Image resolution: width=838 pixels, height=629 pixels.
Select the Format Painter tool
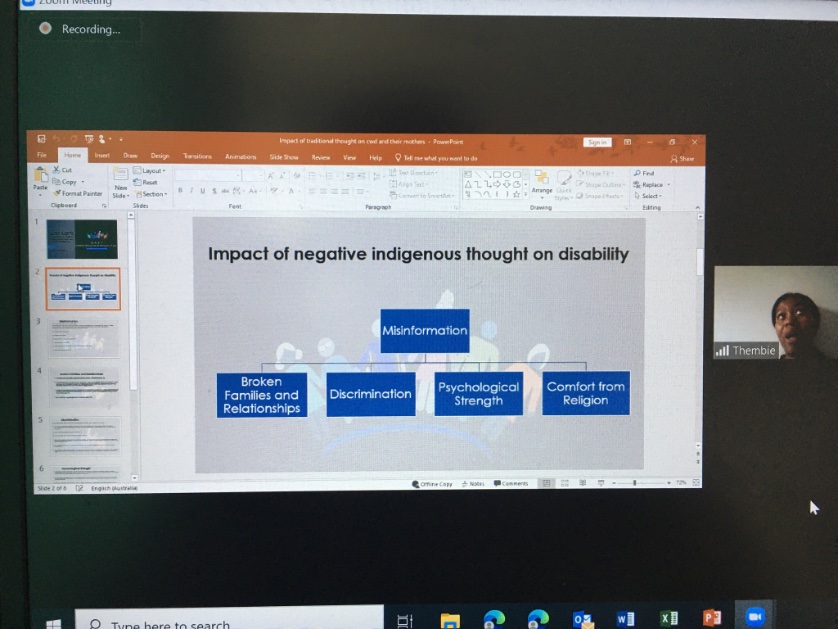(77, 192)
